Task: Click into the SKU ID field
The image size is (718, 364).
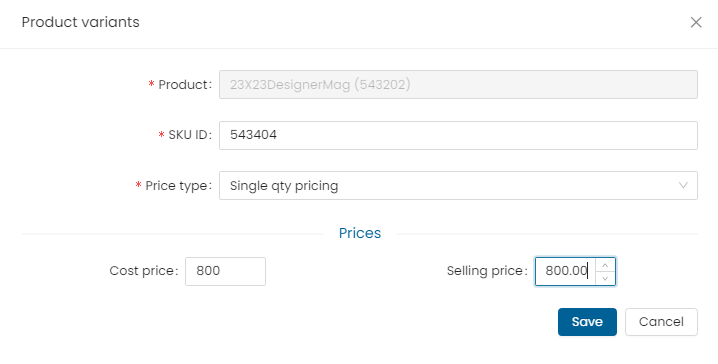Action: (458, 135)
